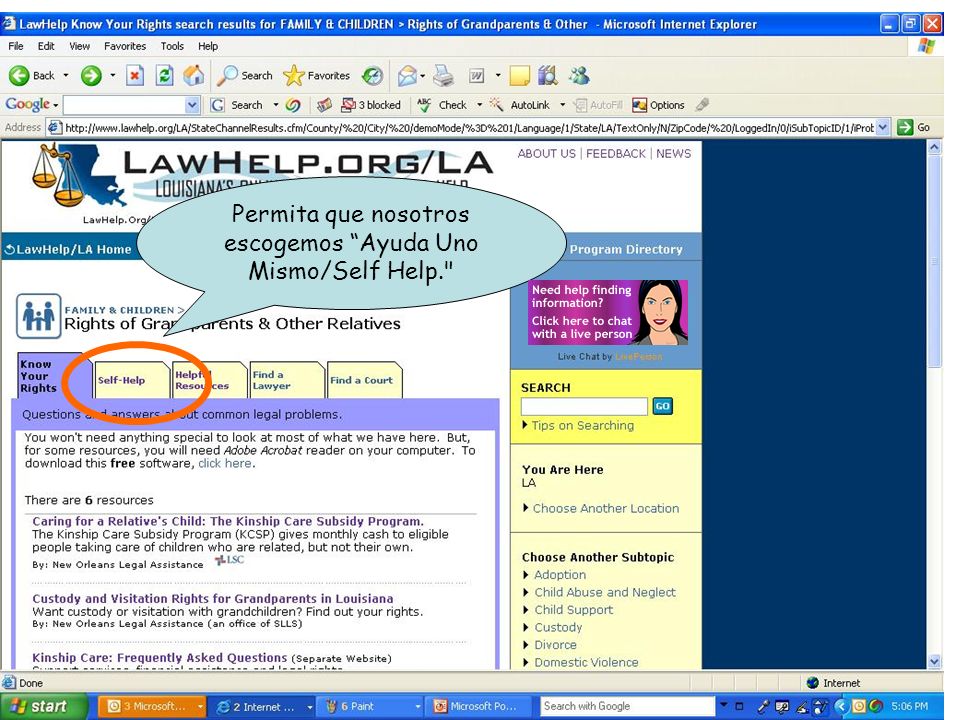Image resolution: width=960 pixels, height=720 pixels.
Task: Click the Forward arrow button
Action: click(x=91, y=75)
